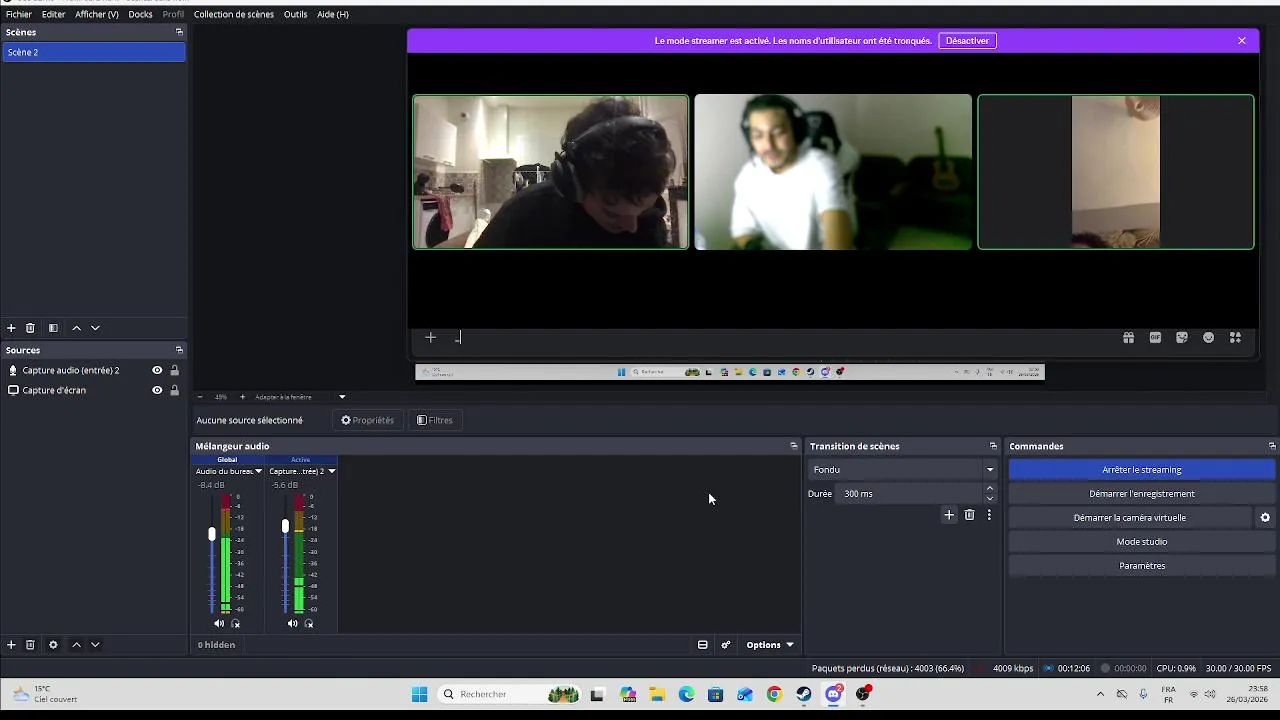Open Audio du bureau channel dropdown arrow
The image size is (1280, 720).
[259, 471]
